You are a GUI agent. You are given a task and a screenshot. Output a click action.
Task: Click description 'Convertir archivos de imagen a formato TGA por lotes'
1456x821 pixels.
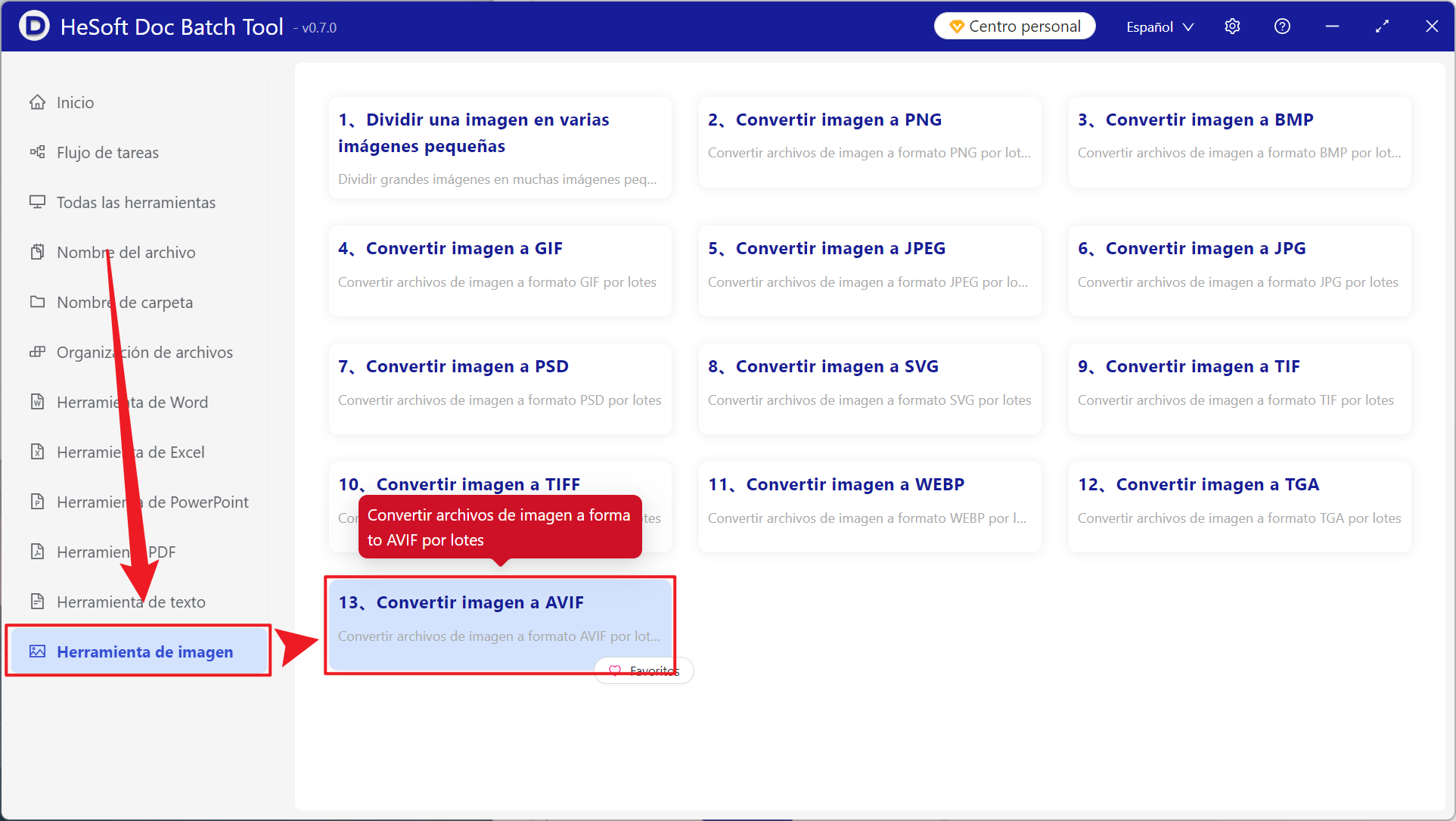point(1239,518)
